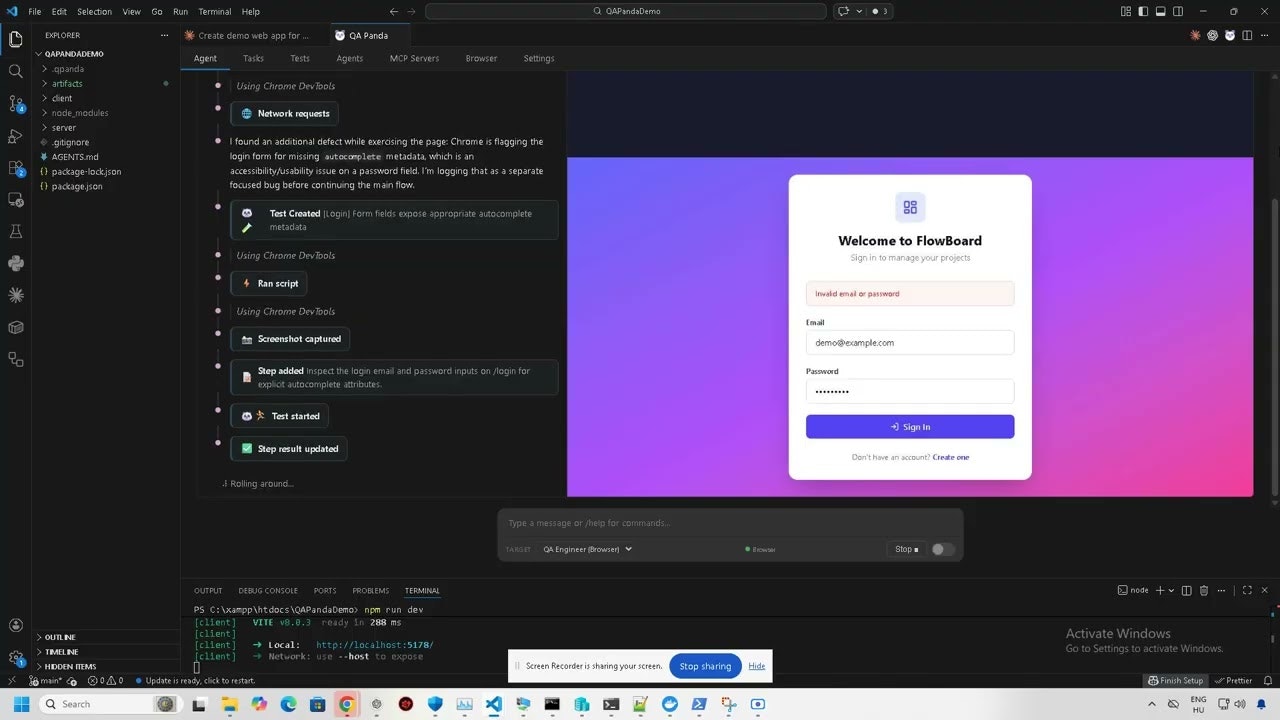Click Finish Setup in status bar

(x=1175, y=680)
